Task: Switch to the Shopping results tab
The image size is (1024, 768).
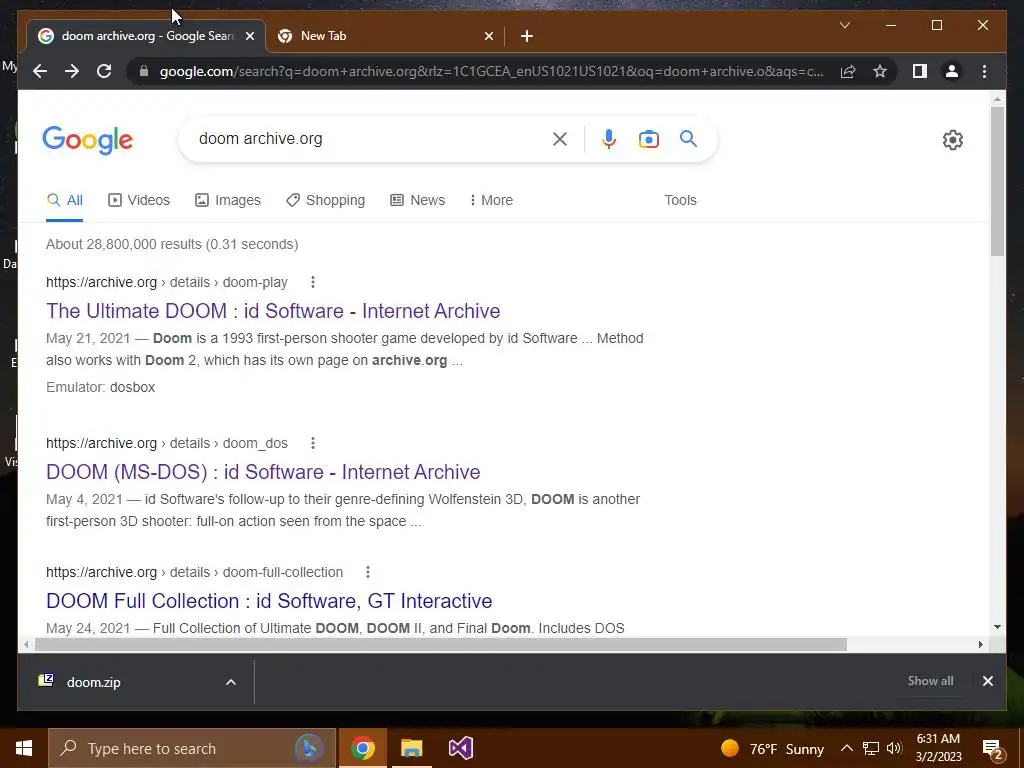Action: (x=325, y=200)
